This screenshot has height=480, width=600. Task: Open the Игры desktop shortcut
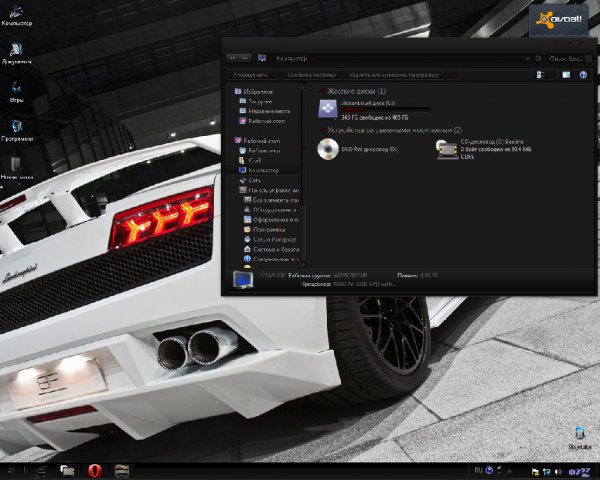(x=16, y=92)
